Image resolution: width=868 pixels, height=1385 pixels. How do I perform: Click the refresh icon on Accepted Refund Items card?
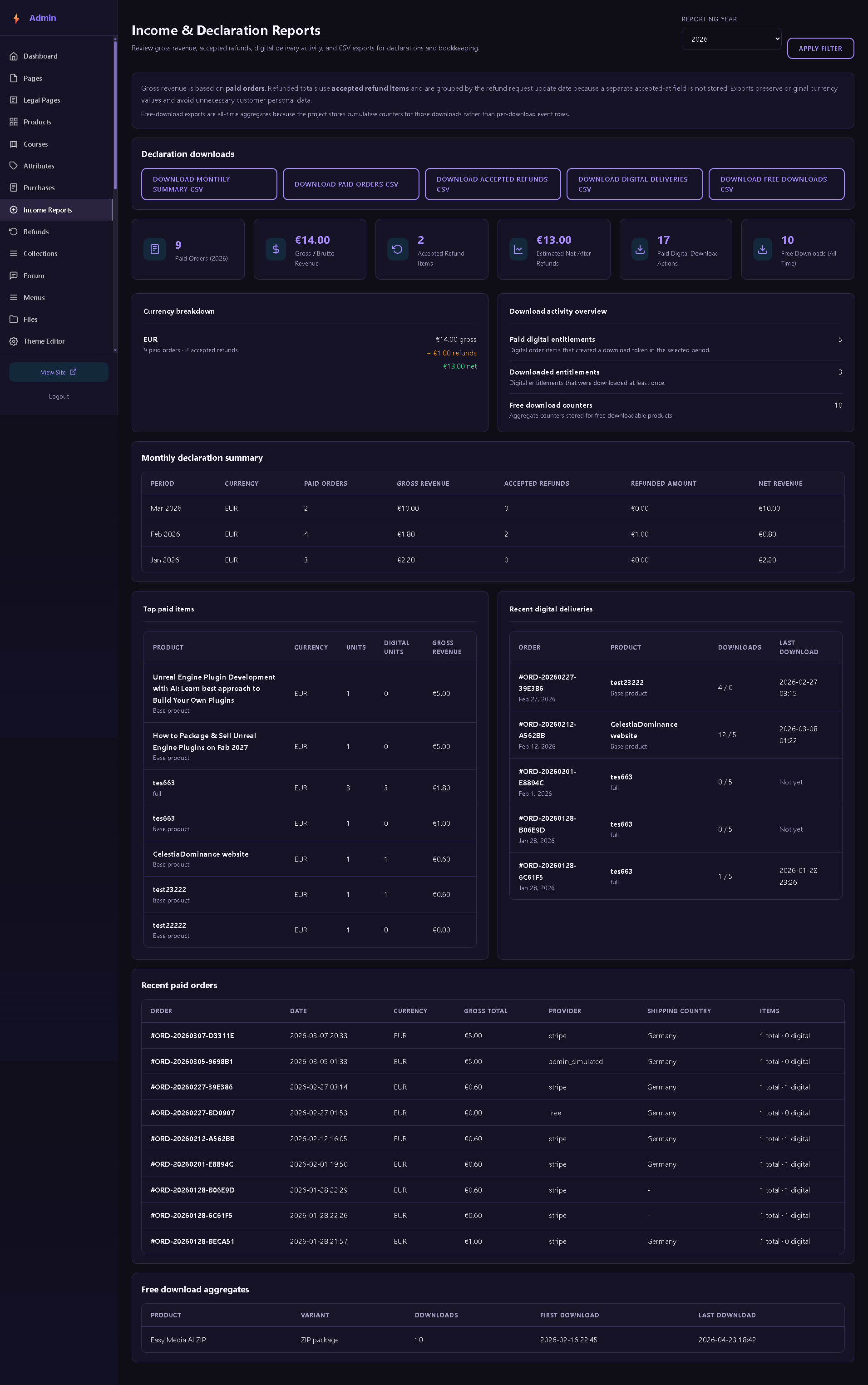click(397, 249)
